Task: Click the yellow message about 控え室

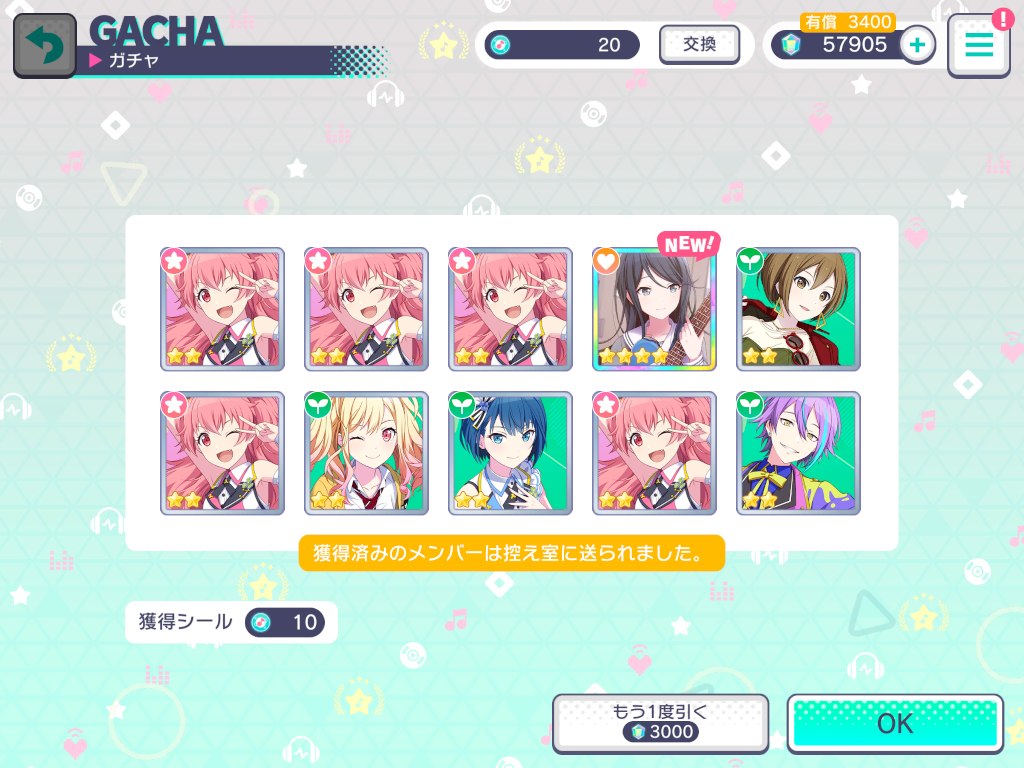Action: point(511,552)
